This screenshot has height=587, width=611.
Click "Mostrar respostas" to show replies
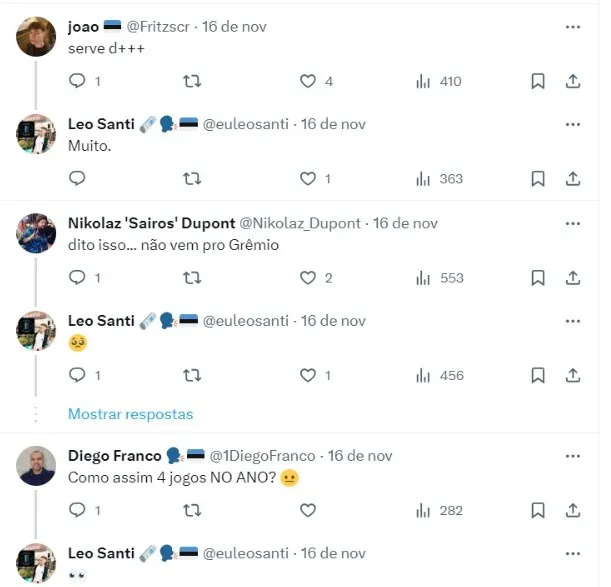(130, 414)
